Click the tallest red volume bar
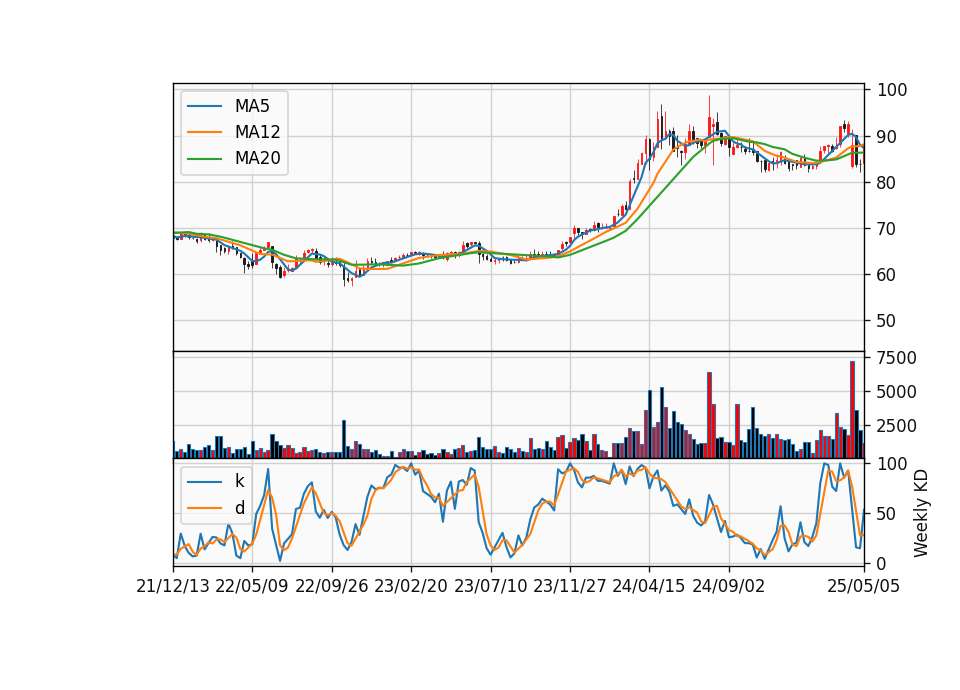Image resolution: width=960 pixels, height=690 pixels. pyautogui.click(x=852, y=410)
